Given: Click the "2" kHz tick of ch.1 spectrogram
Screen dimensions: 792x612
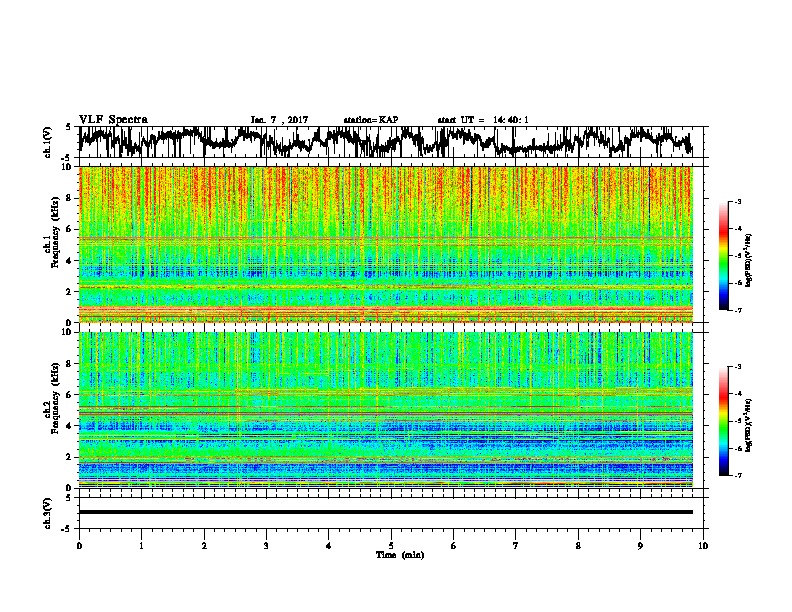Looking at the screenshot, I should point(70,292).
